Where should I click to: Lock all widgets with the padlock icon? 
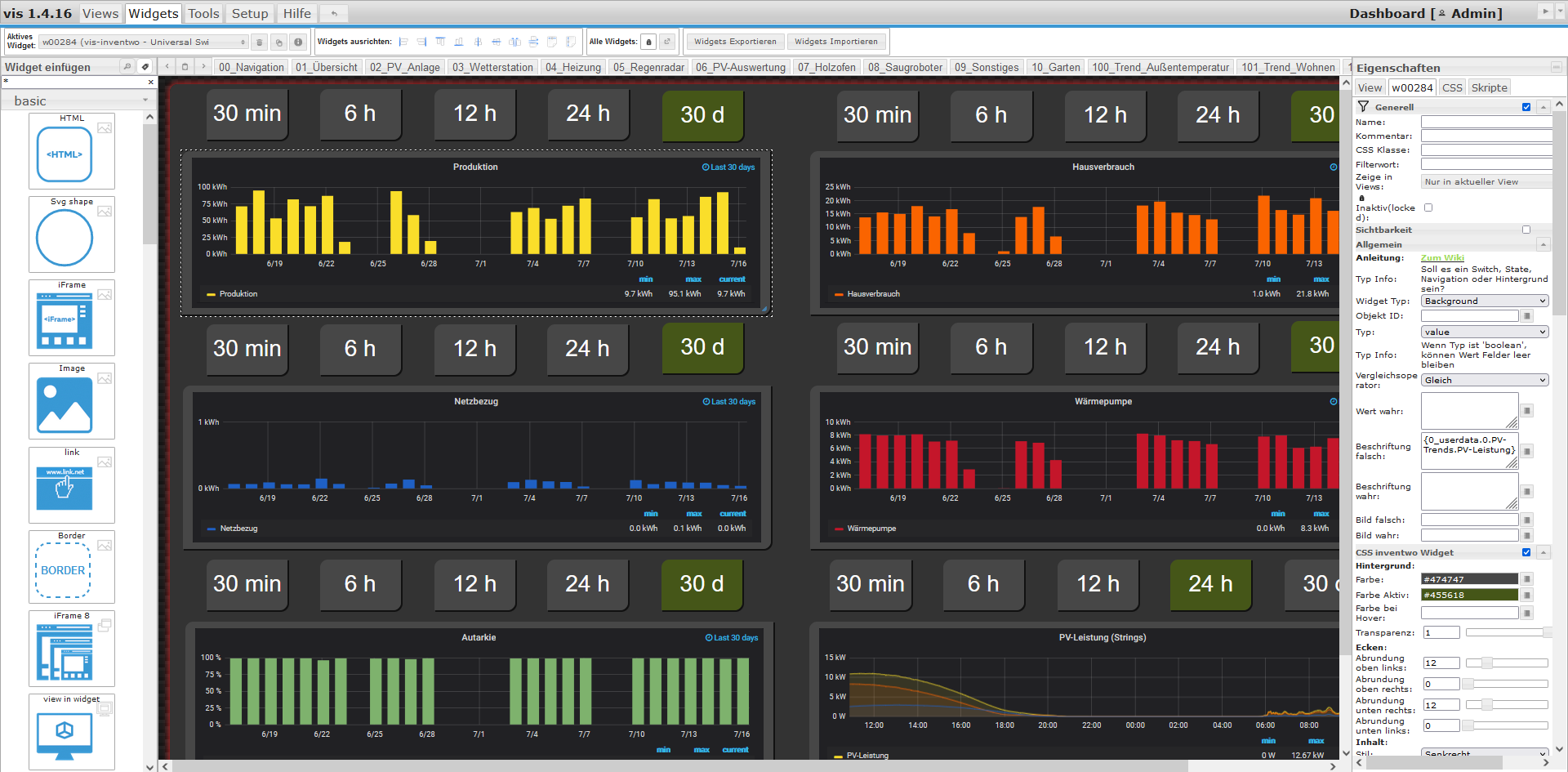tap(648, 42)
